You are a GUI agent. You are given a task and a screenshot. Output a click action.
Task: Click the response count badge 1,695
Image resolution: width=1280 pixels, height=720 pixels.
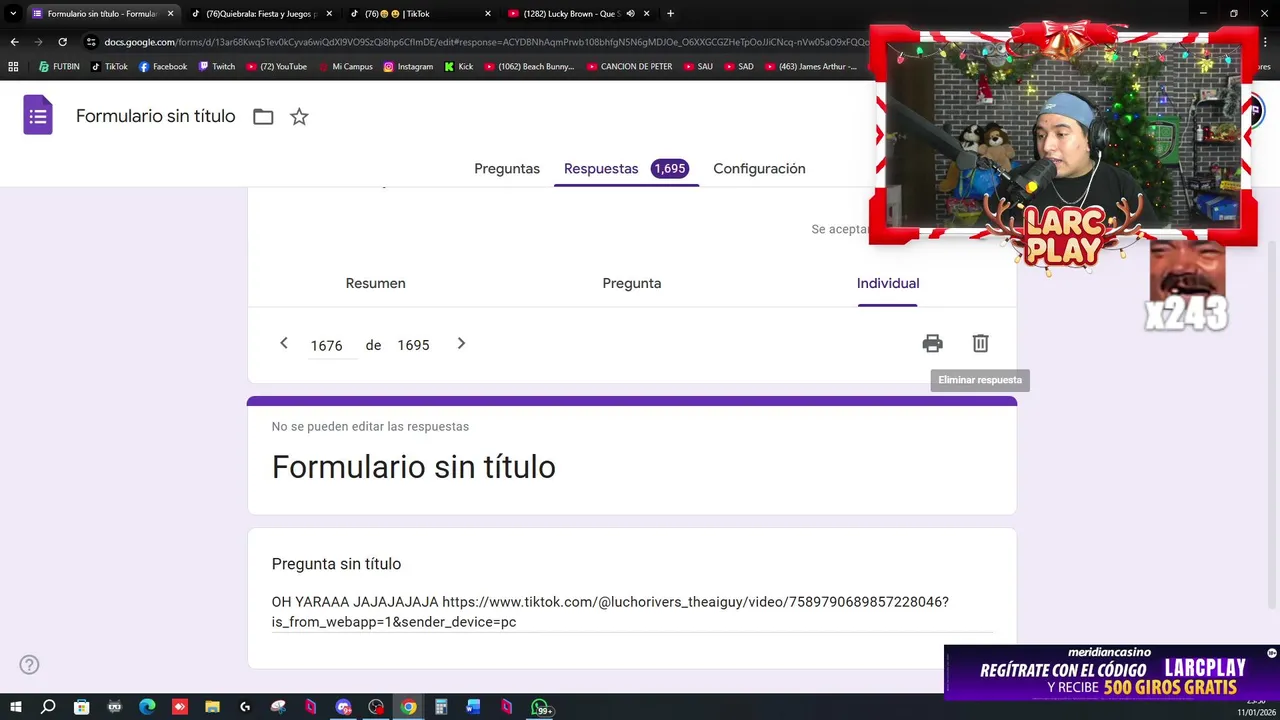(669, 169)
